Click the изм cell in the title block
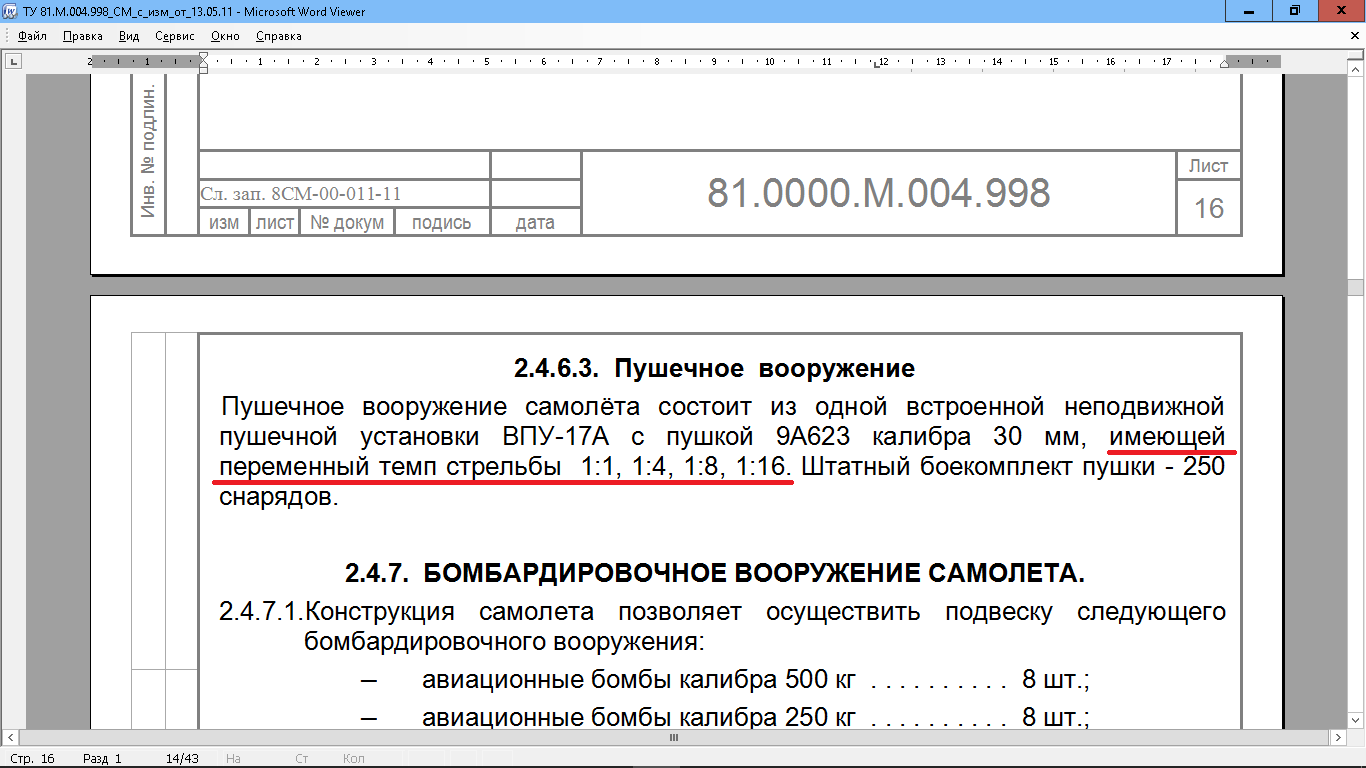Viewport: 1366px width, 768px height. [x=224, y=222]
